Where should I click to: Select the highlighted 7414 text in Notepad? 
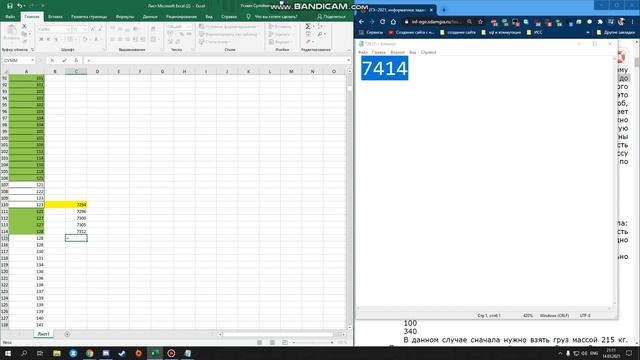(384, 68)
